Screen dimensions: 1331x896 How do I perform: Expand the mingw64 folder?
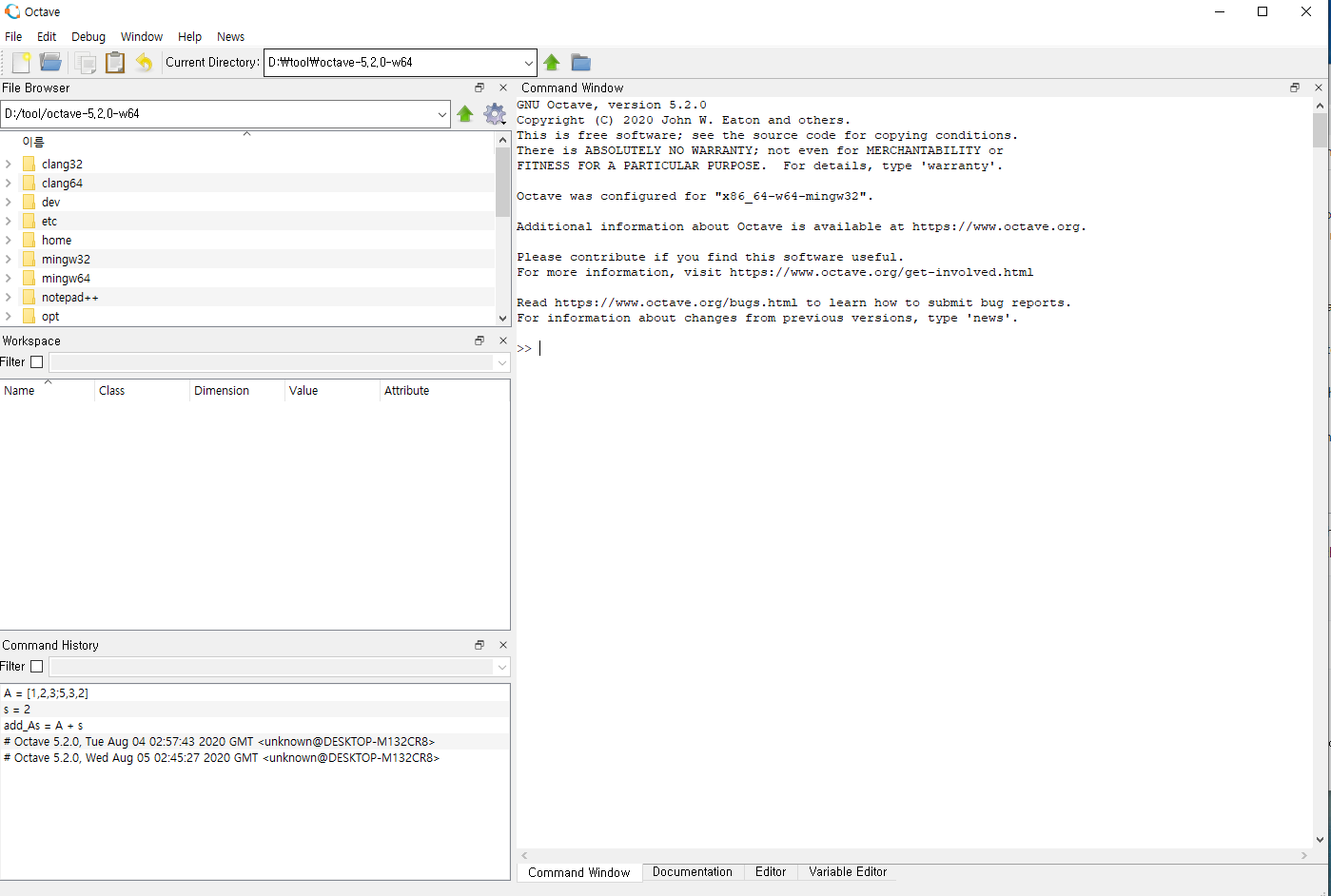pyautogui.click(x=9, y=278)
